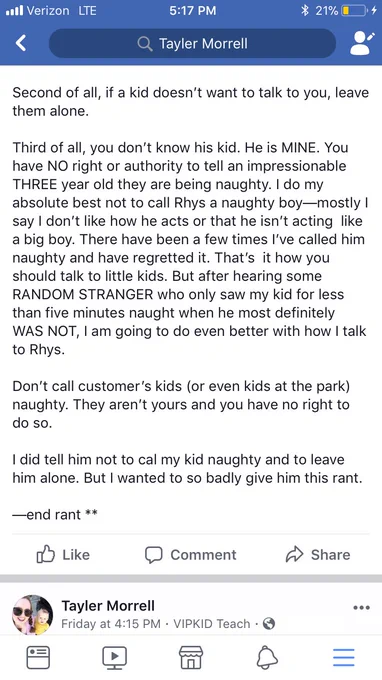Tap the Share arrow icon
The width and height of the screenshot is (382, 680).
click(294, 555)
